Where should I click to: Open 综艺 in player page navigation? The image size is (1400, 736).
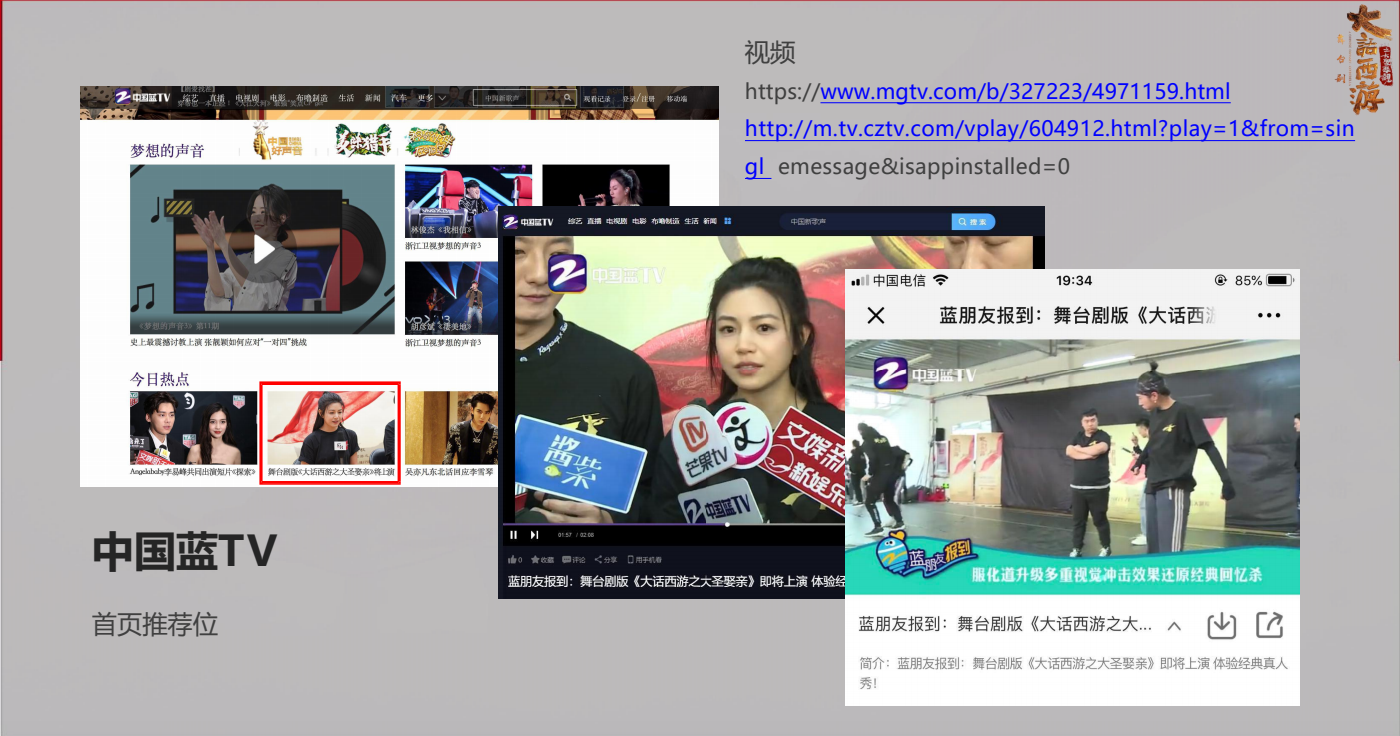575,221
